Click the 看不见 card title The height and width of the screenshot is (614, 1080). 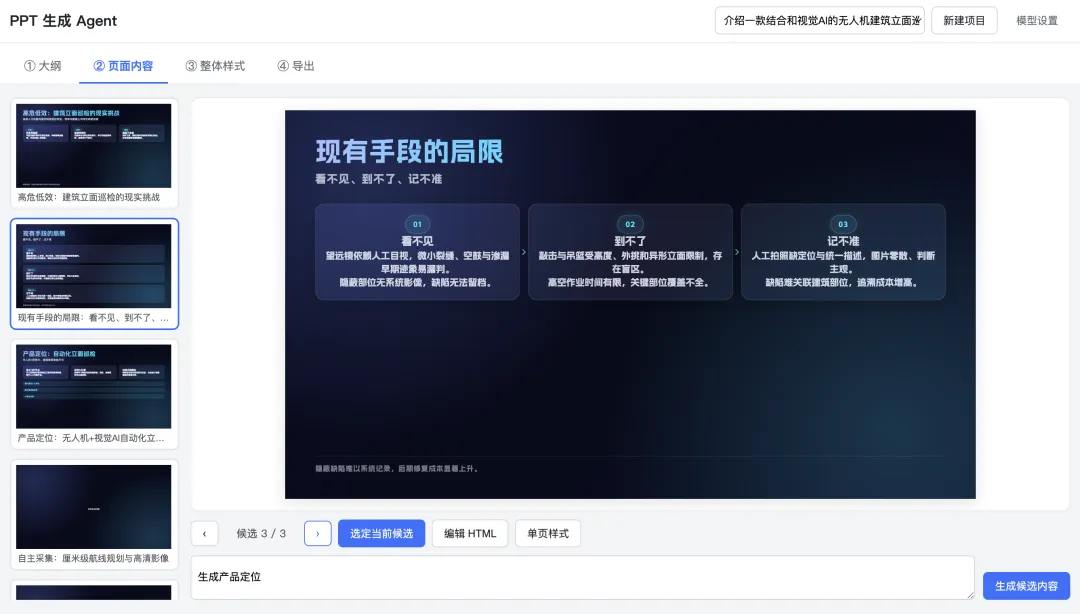pyautogui.click(x=417, y=241)
